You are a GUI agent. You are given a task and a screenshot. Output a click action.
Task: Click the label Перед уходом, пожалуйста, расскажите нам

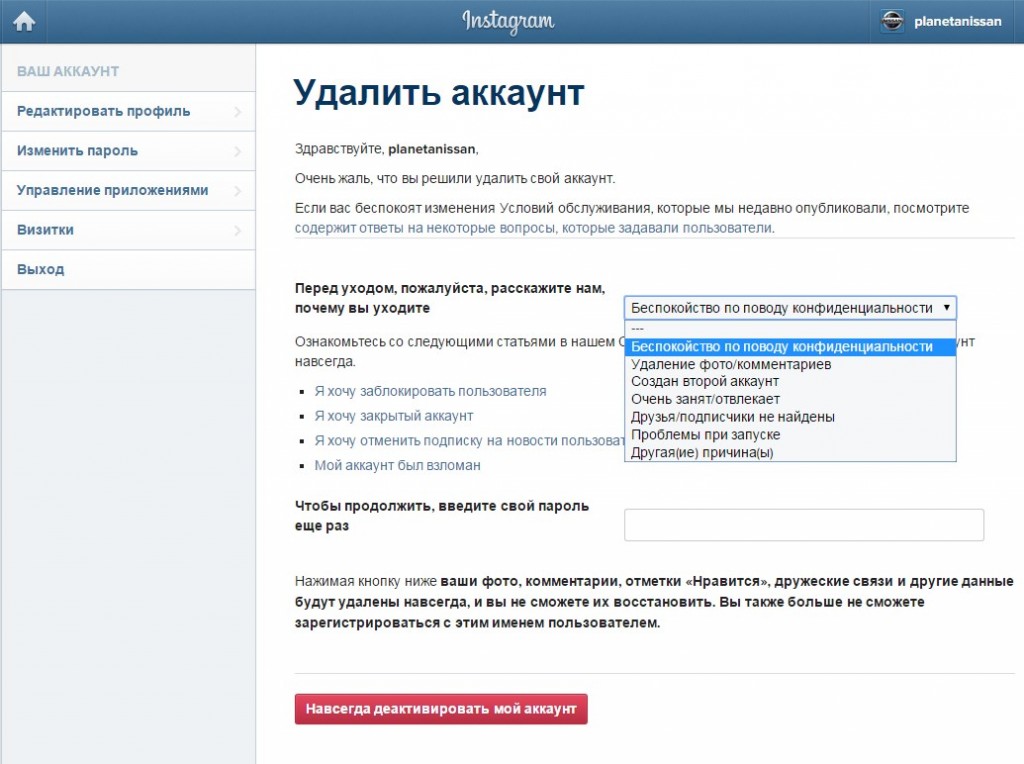click(x=450, y=298)
